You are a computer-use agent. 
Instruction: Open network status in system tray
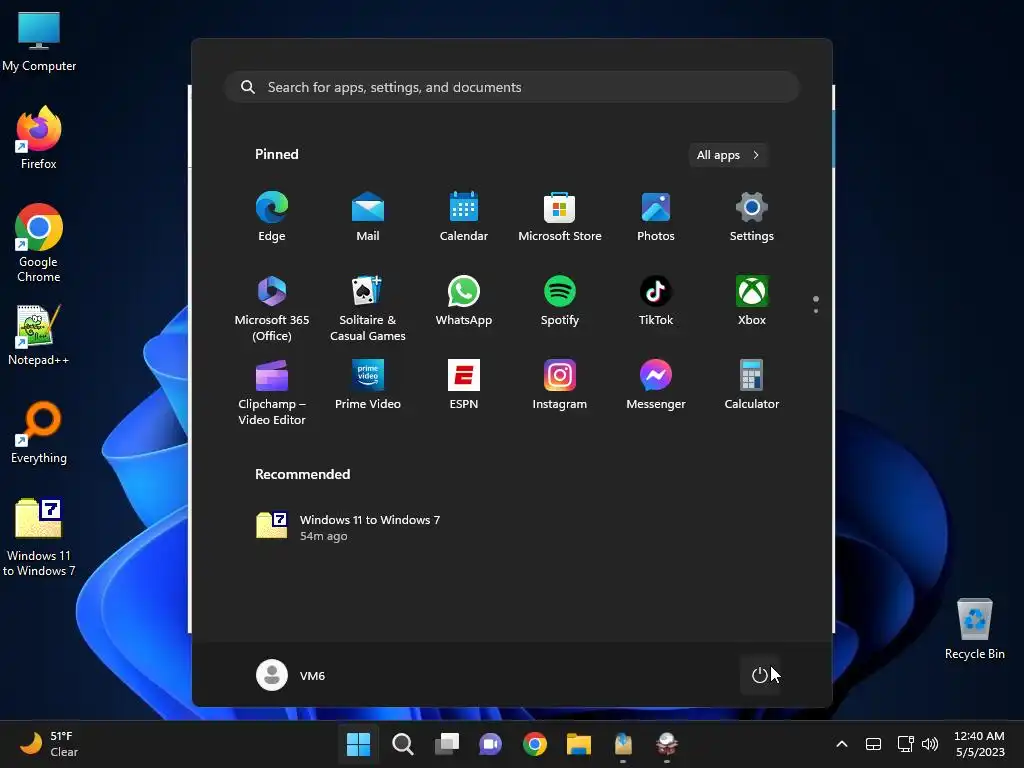coord(905,744)
